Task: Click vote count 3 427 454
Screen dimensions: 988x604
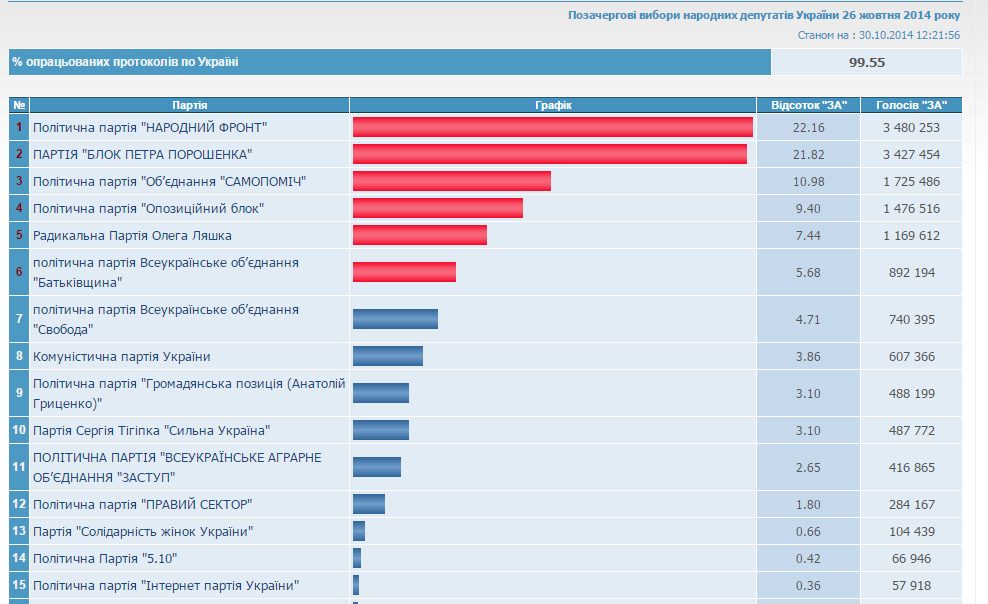Action: 911,155
